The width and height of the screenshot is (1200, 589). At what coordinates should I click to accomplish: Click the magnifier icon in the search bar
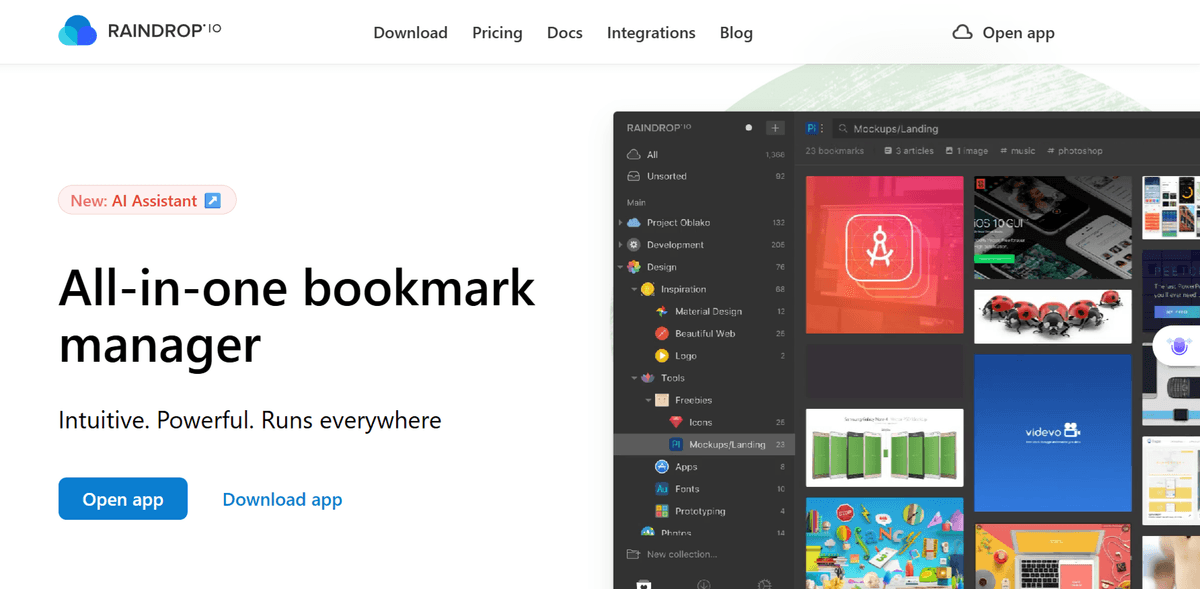[843, 129]
